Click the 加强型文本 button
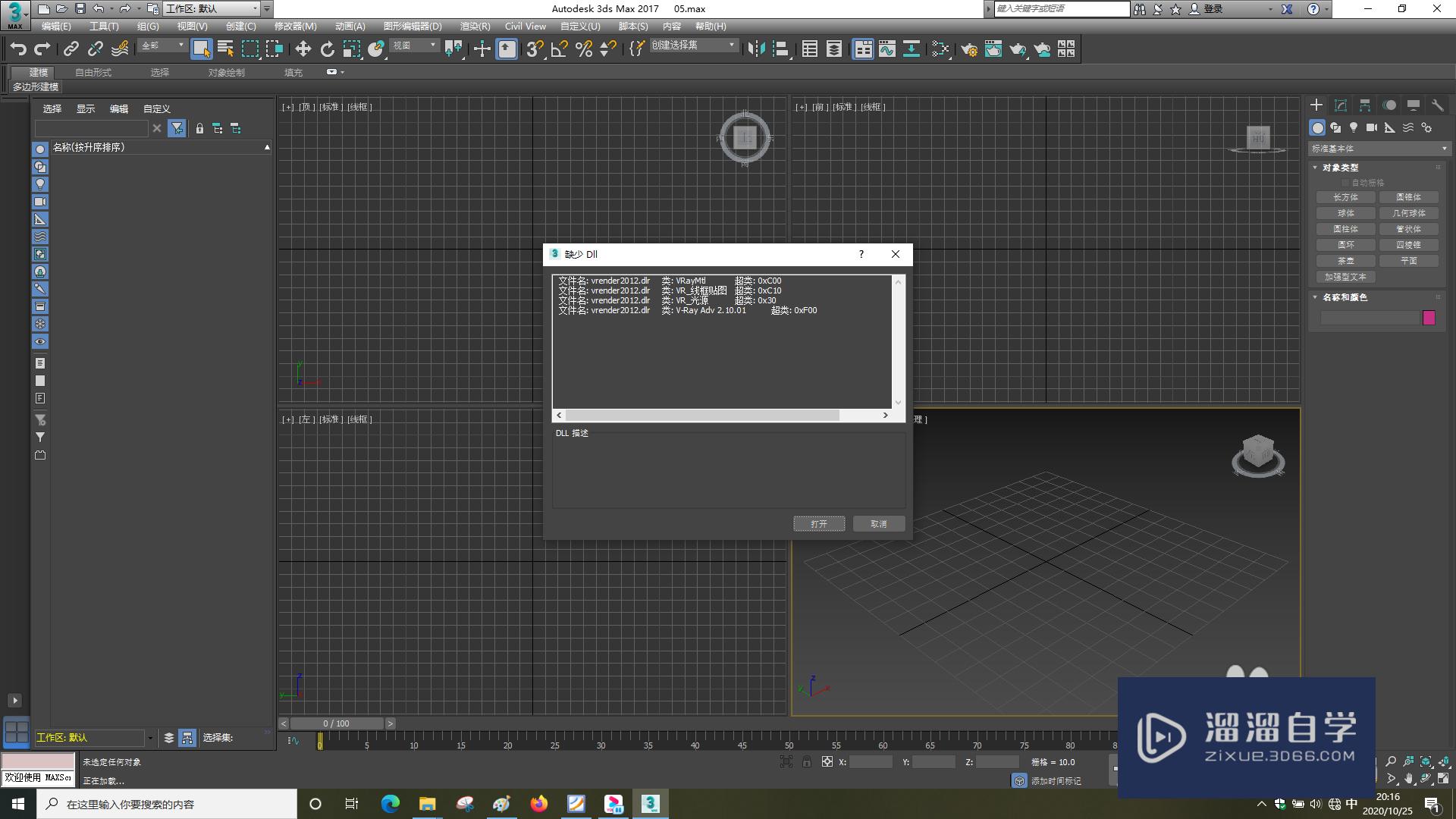Image resolution: width=1456 pixels, height=819 pixels. click(x=1346, y=277)
